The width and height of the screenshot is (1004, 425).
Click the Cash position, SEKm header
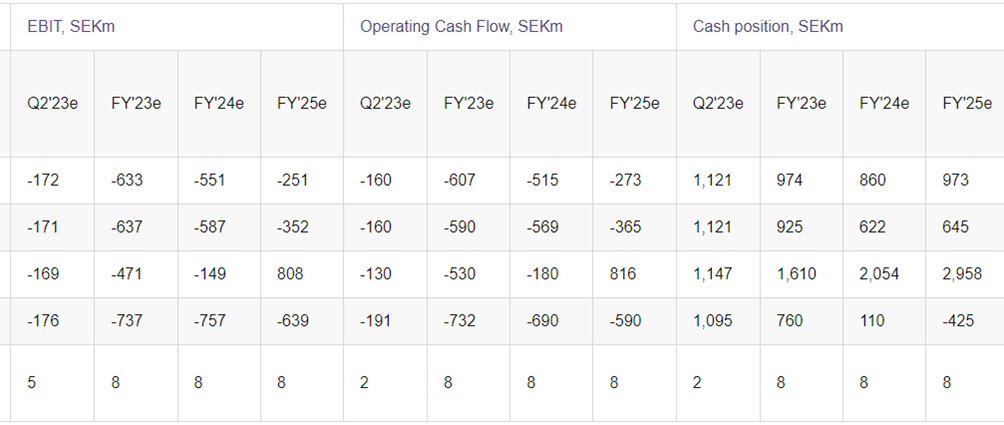pos(768,27)
